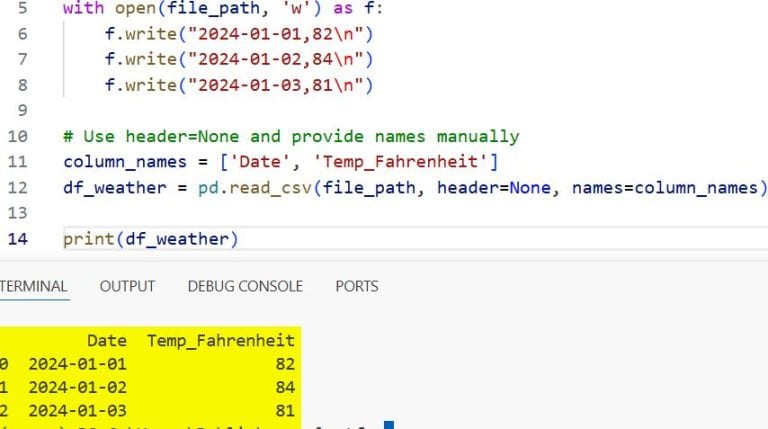Click the value 84 in terminal output
Image resolution: width=768 pixels, height=429 pixels.
click(285, 387)
